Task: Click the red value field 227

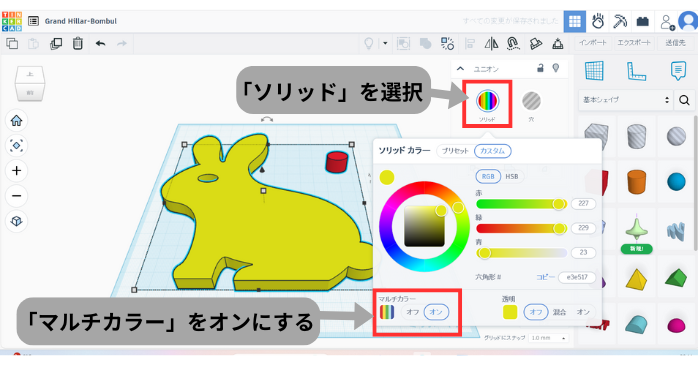Action: 583,203
